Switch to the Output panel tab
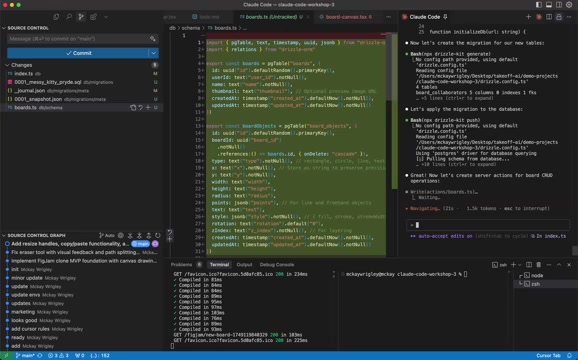Image resolution: width=578 pixels, height=360 pixels. pos(244,265)
